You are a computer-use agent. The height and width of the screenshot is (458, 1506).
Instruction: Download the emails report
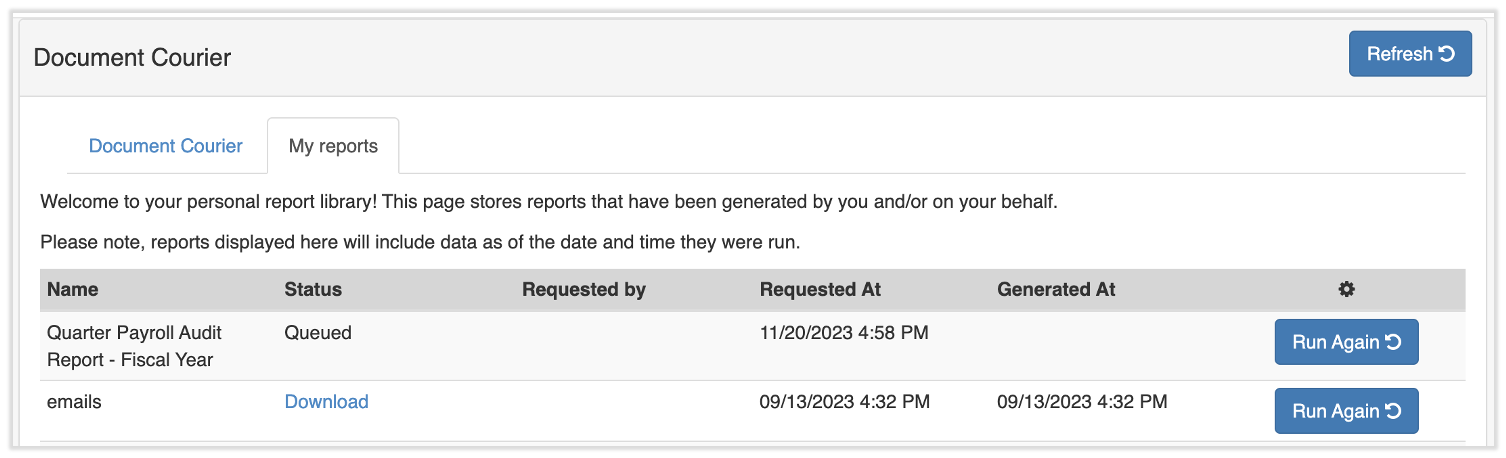coord(326,402)
